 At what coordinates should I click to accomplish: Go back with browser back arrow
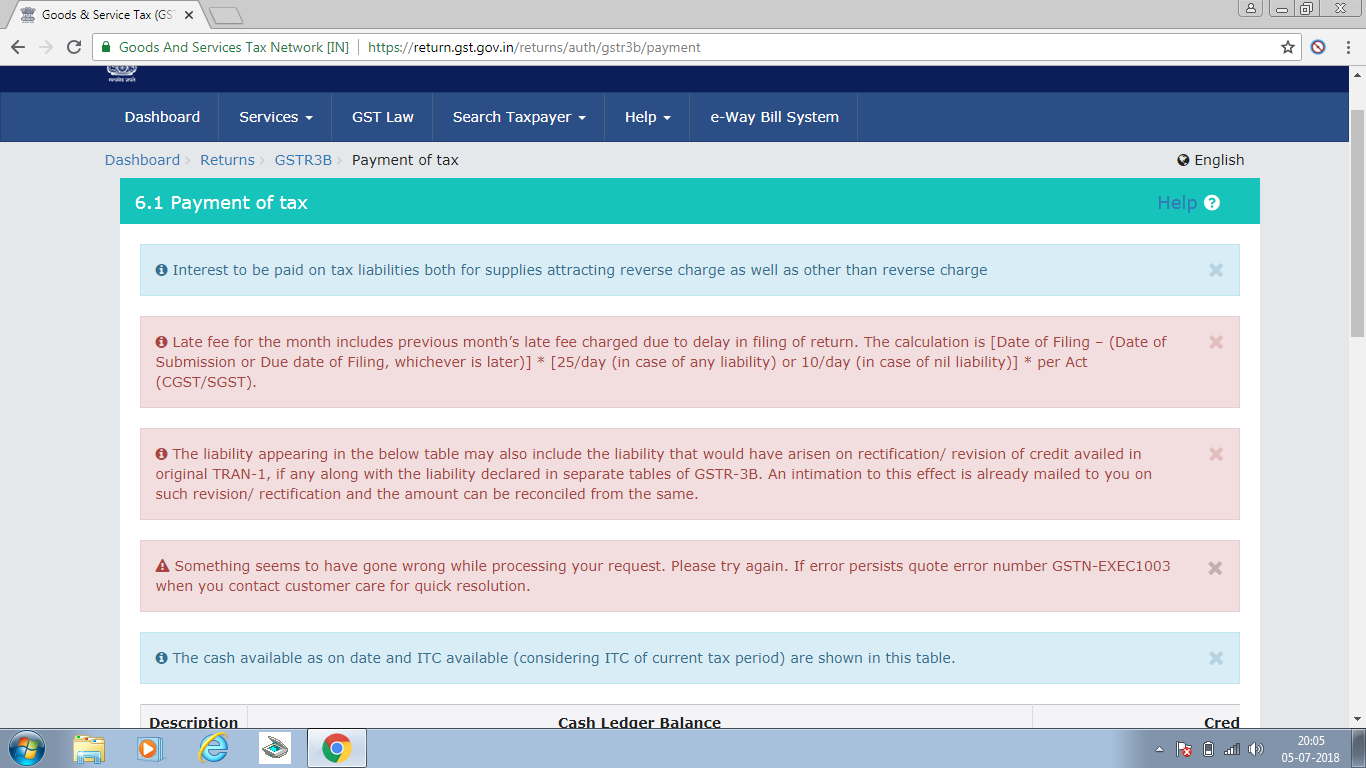click(x=18, y=47)
